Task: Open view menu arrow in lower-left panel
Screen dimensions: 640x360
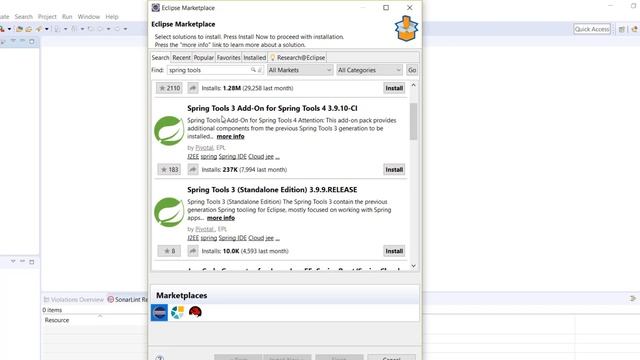Action: (13, 261)
